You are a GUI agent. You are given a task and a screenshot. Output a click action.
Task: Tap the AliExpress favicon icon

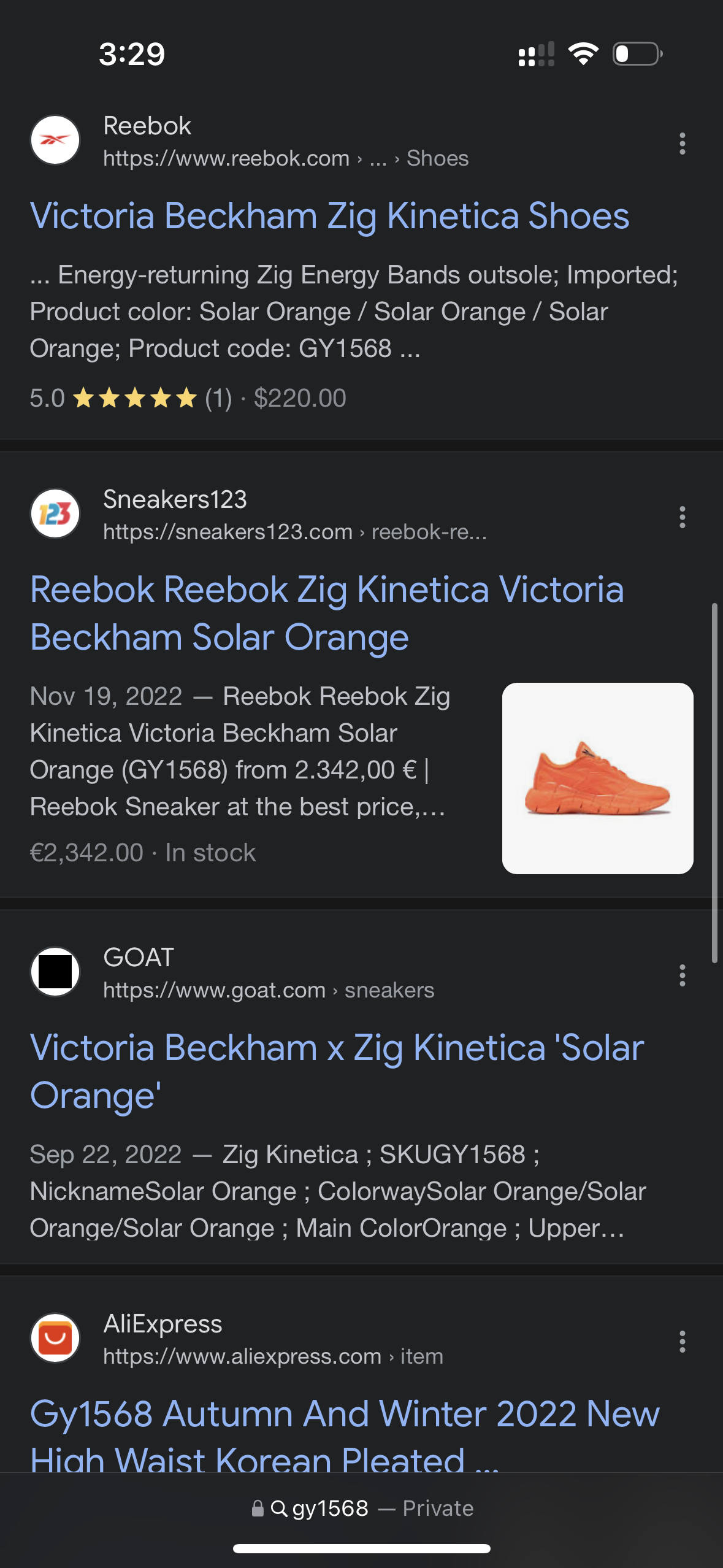[55, 1338]
